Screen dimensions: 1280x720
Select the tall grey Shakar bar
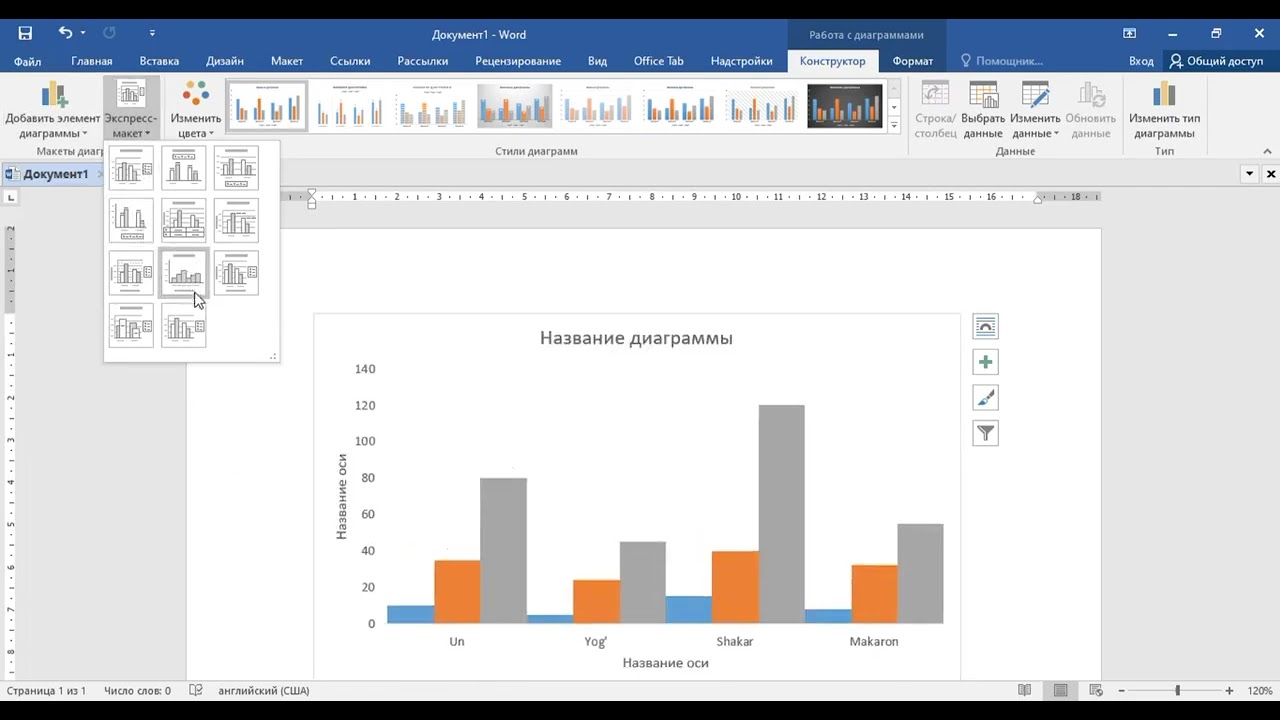pyautogui.click(x=781, y=514)
